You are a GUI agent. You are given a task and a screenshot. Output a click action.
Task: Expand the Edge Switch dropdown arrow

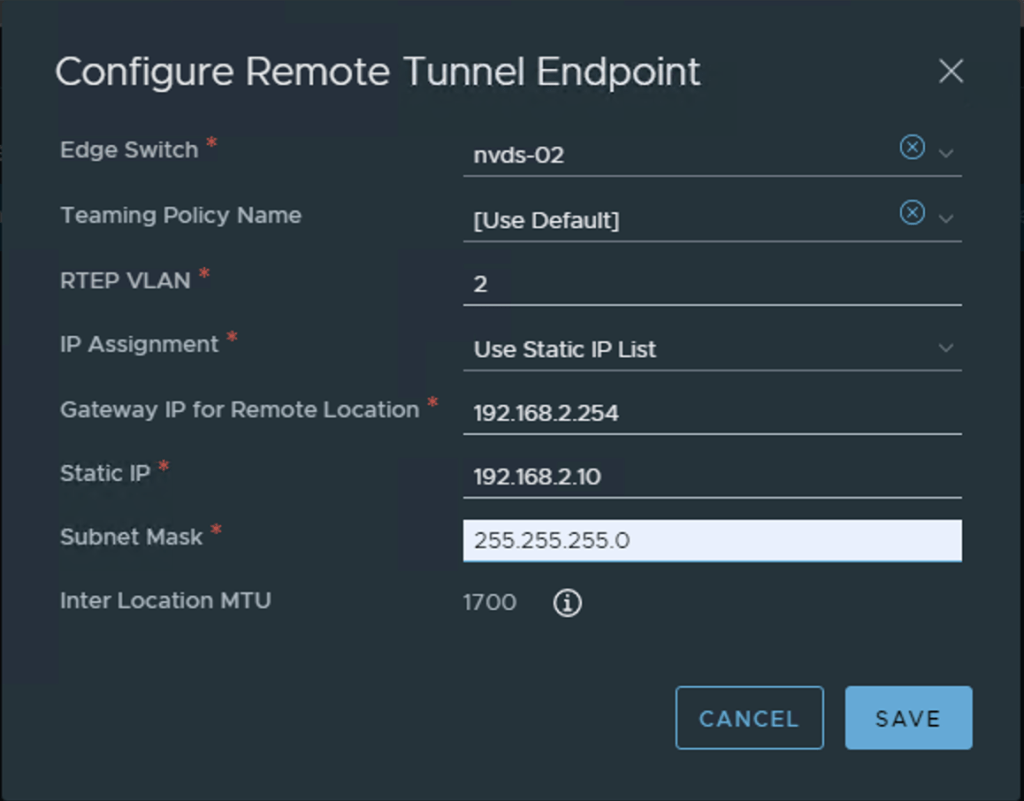(x=946, y=153)
